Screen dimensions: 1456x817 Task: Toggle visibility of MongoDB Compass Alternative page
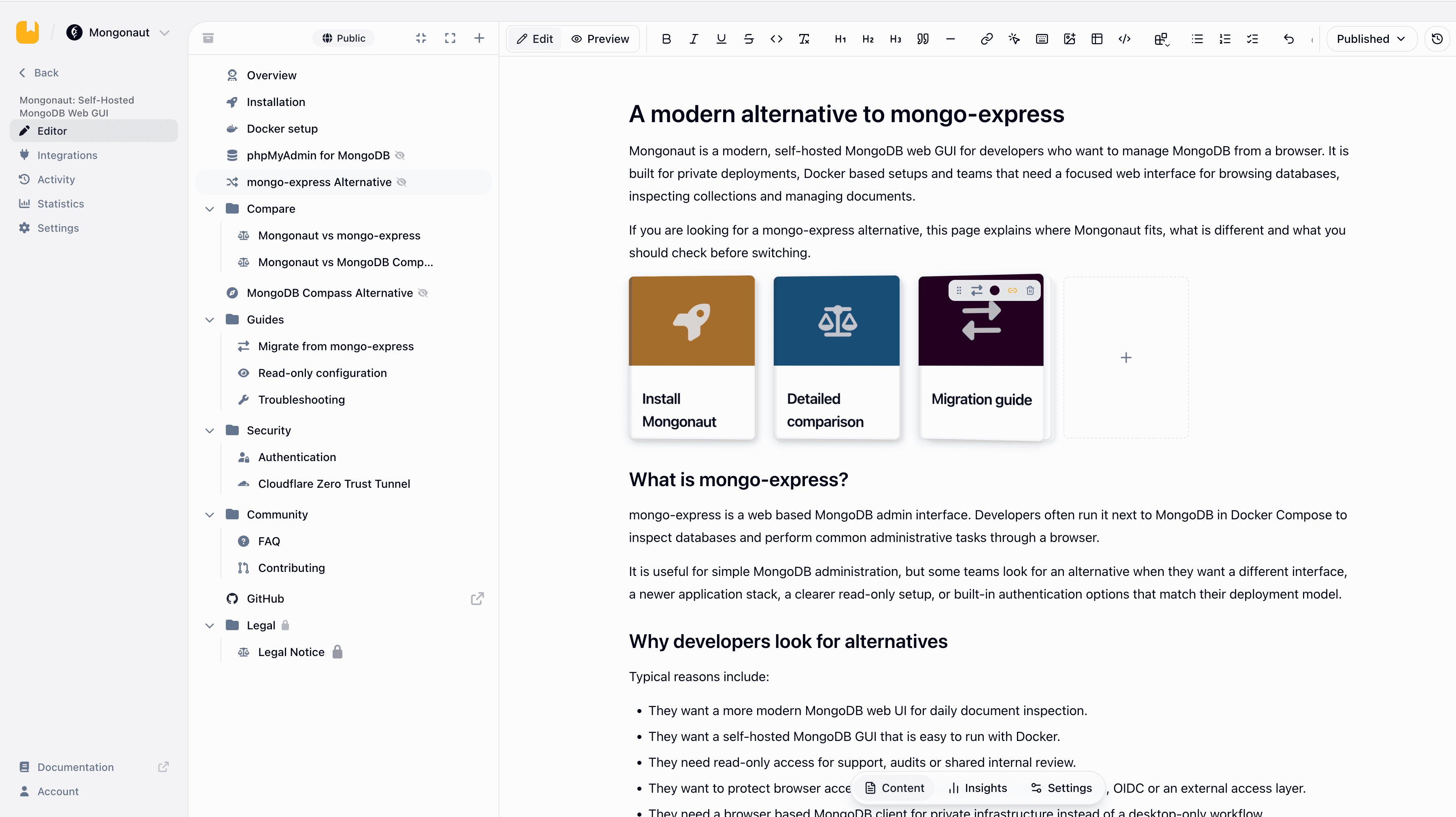point(423,293)
